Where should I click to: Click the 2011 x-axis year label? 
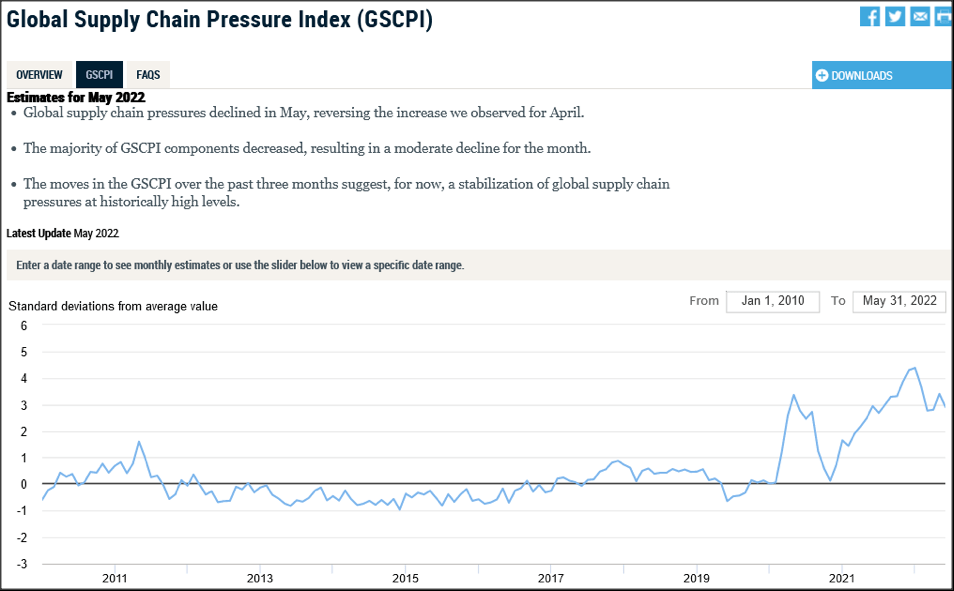coord(114,578)
